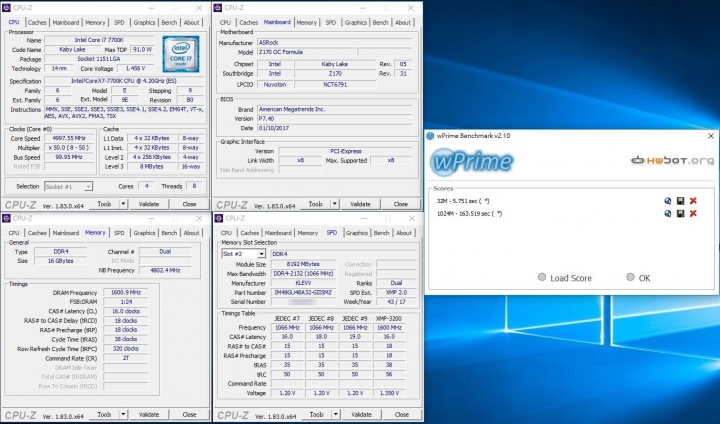Open About tab in CPU-Z Mainboard window
The width and height of the screenshot is (720, 424).
[x=403, y=23]
